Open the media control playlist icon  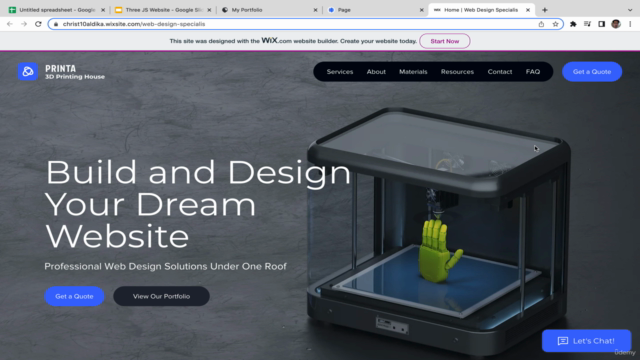(x=587, y=24)
